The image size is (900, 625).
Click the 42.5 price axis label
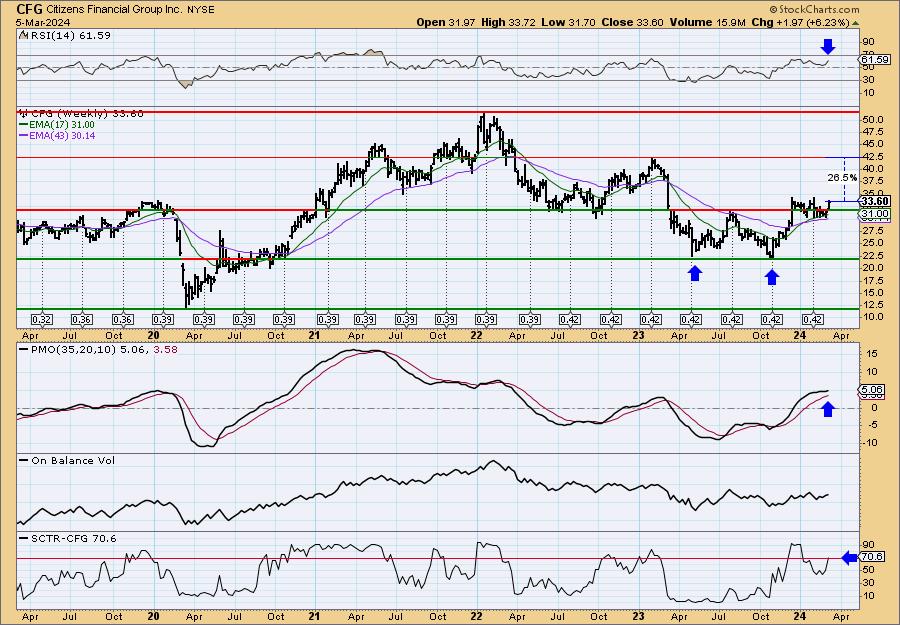pyautogui.click(x=875, y=157)
